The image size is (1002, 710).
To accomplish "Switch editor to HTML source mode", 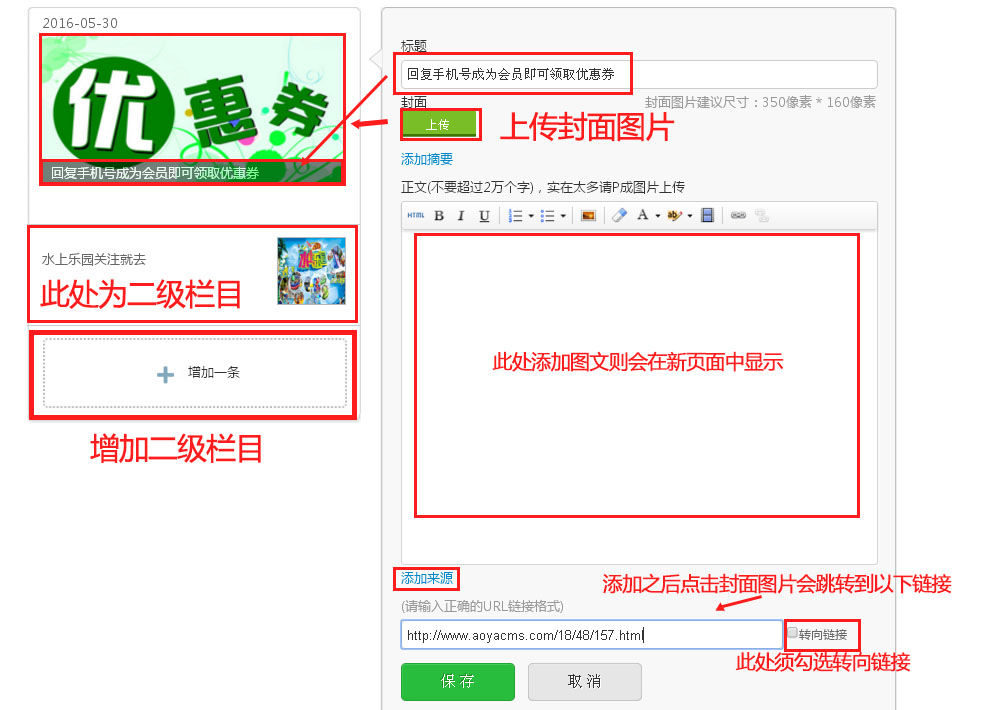I will (416, 216).
